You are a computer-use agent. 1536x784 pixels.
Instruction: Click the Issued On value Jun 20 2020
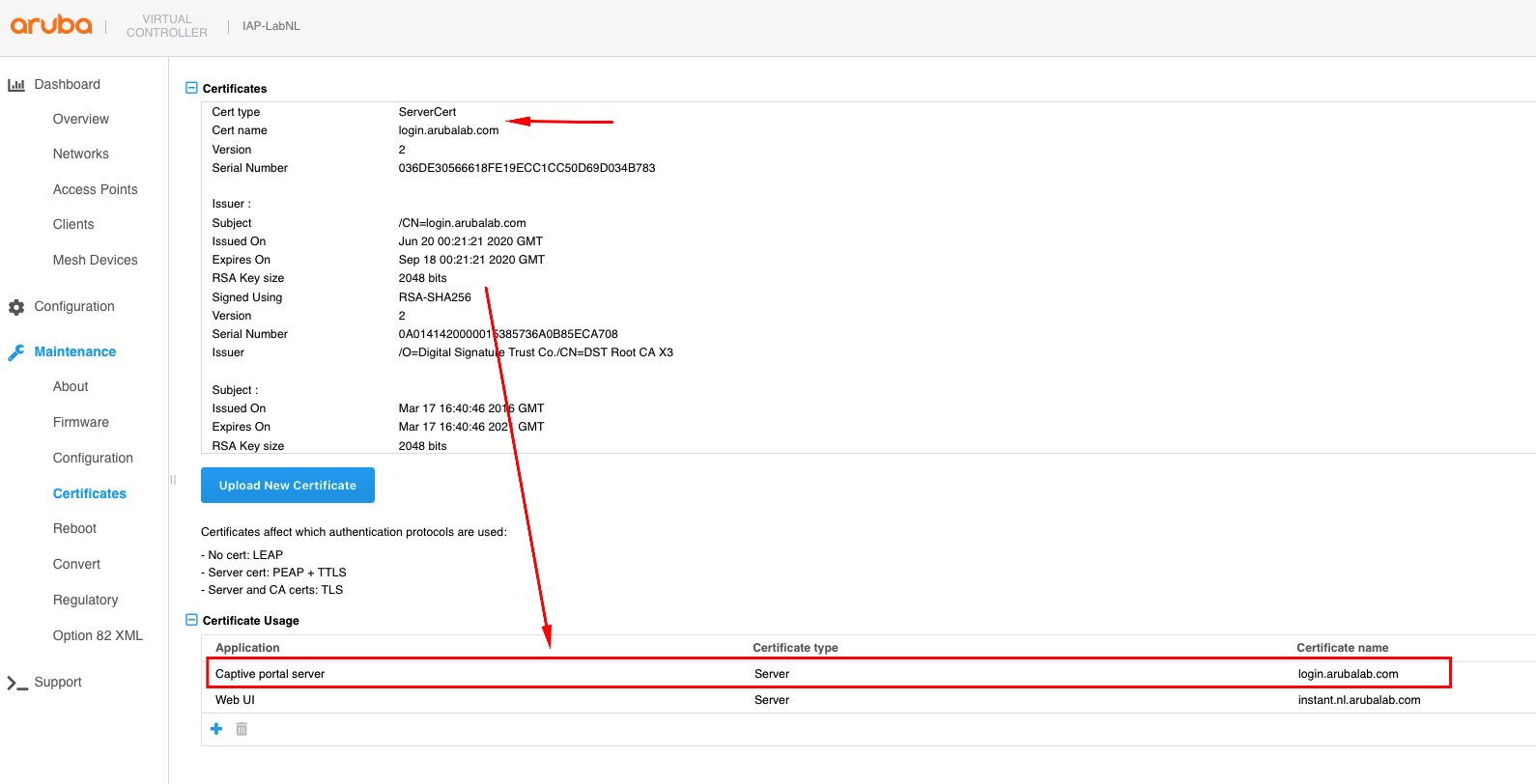[x=470, y=241]
